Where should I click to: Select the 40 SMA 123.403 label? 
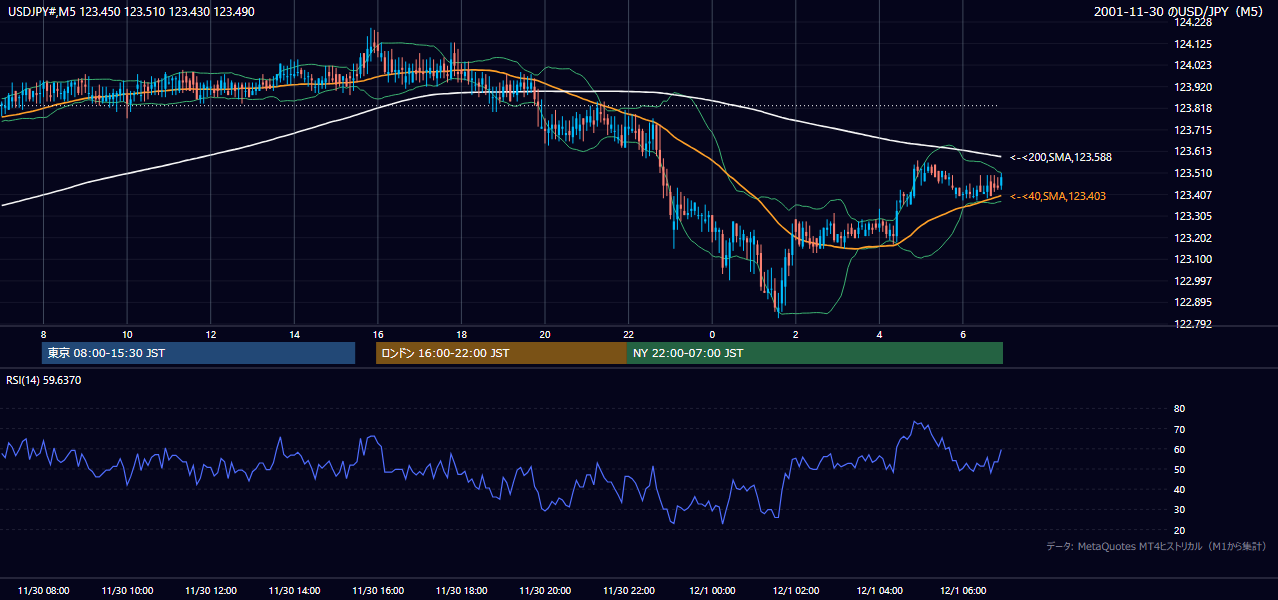[x=1058, y=196]
